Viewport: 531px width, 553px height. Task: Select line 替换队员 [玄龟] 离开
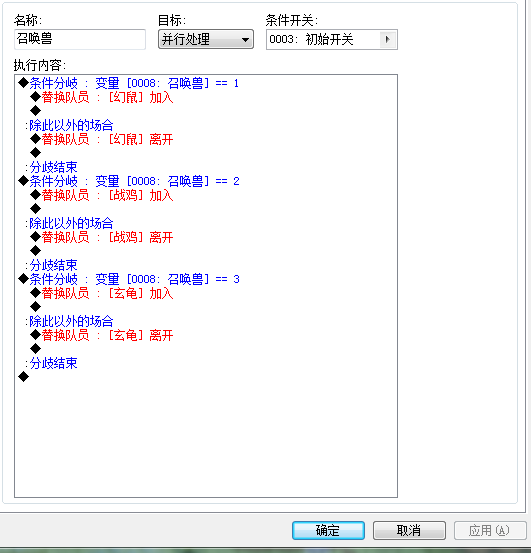pos(102,335)
